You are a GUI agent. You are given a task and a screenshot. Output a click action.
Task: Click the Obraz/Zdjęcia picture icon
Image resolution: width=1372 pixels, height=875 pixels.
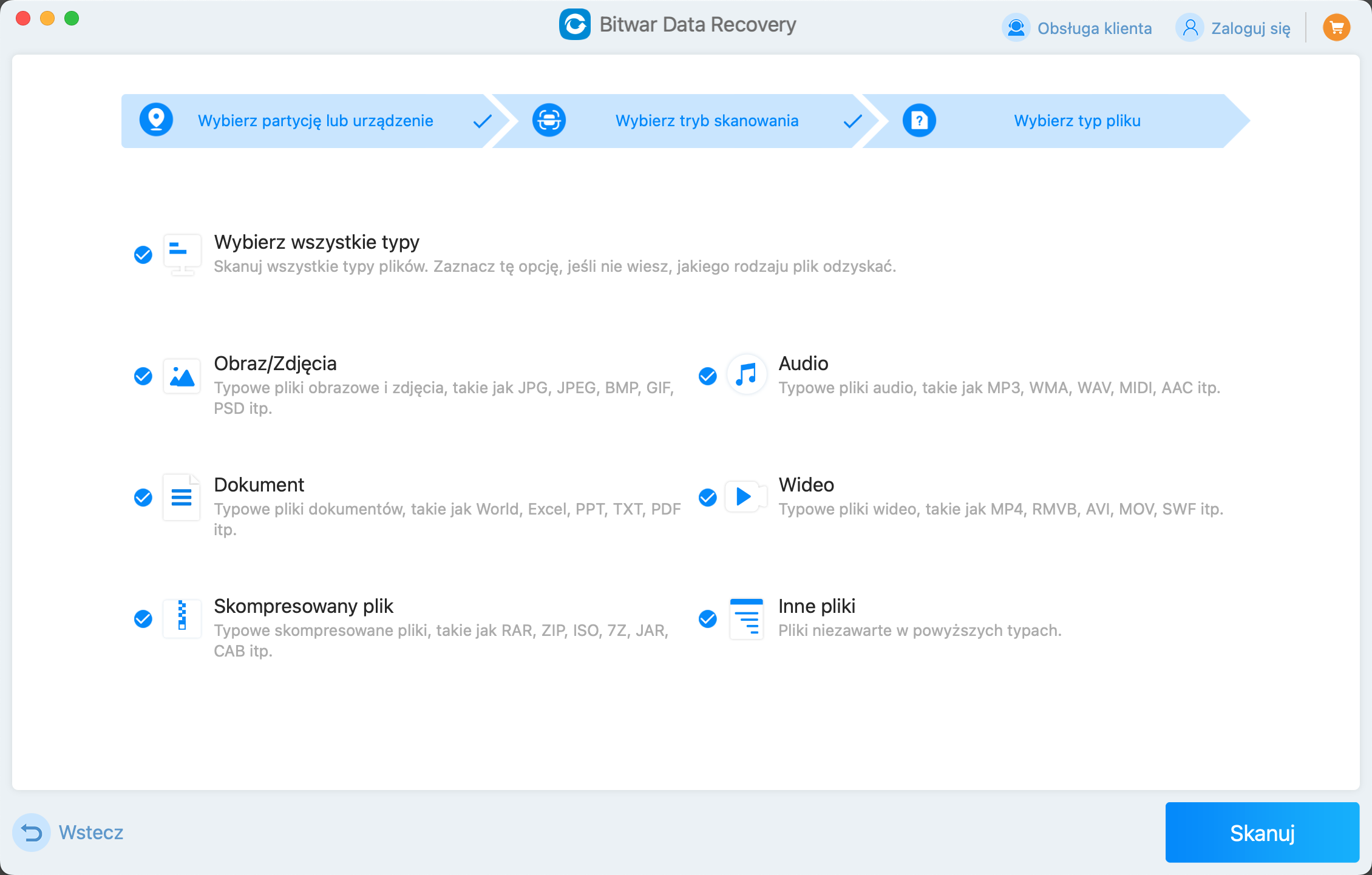tap(182, 376)
